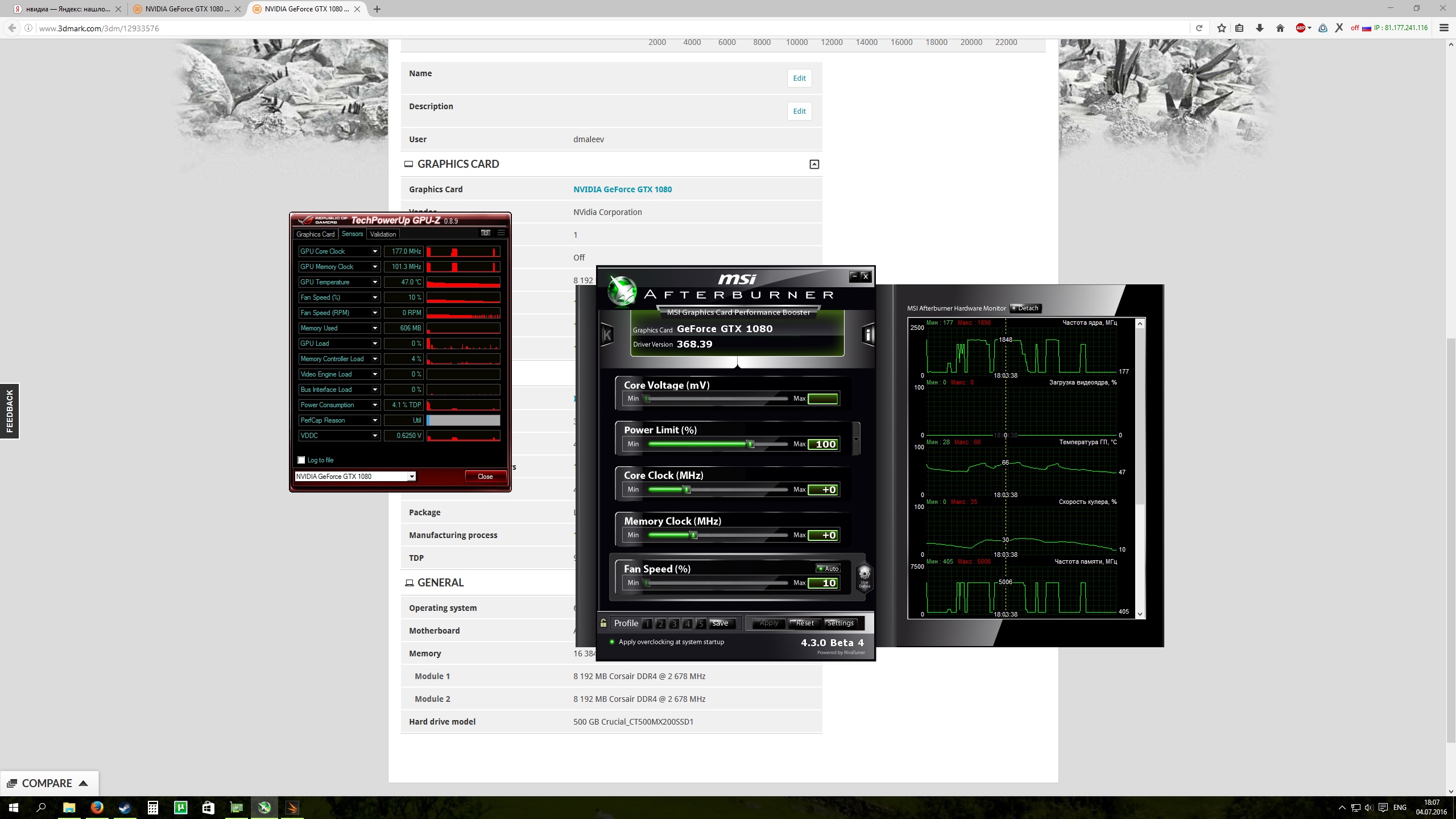Click the Afterburner profile lock icon
This screenshot has width=1456, height=819.
pos(603,623)
